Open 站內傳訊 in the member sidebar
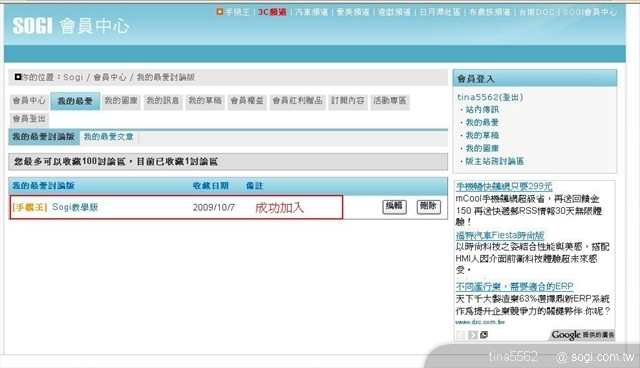 482,110
